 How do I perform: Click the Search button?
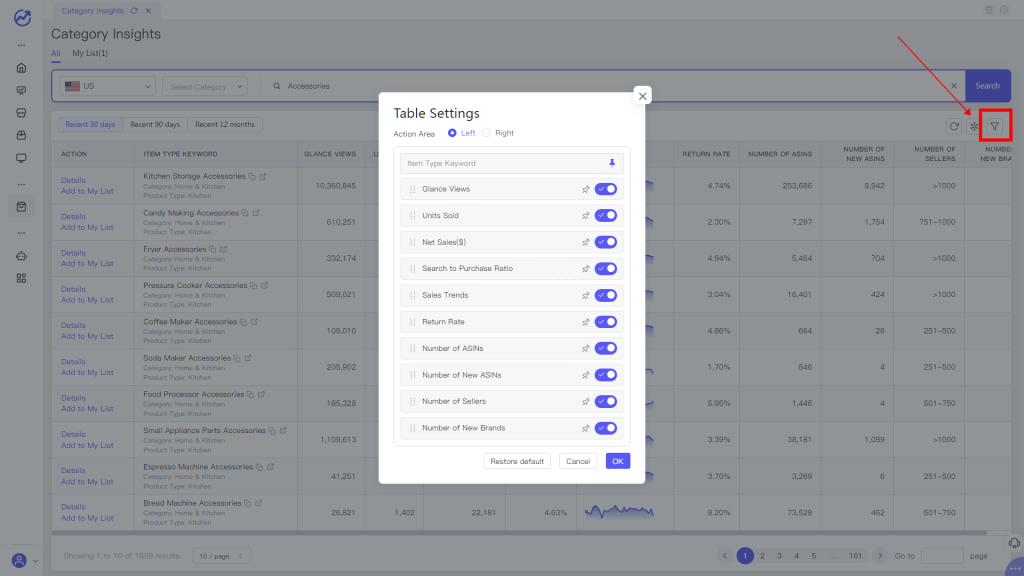pos(987,86)
